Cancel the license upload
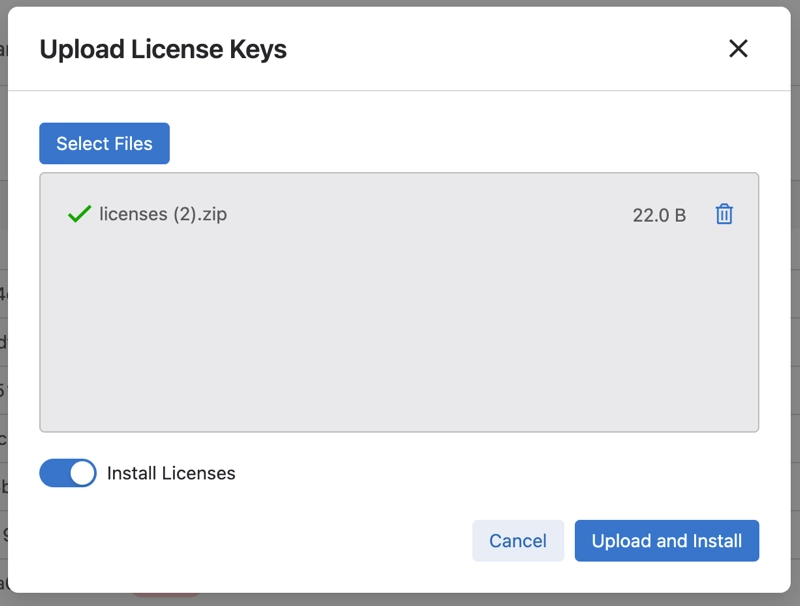This screenshot has height=606, width=800. (x=517, y=541)
